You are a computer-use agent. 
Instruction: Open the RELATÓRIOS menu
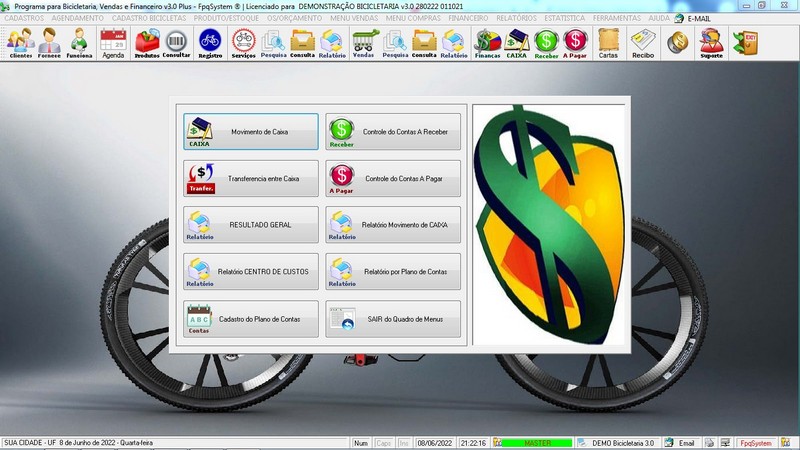pos(516,18)
